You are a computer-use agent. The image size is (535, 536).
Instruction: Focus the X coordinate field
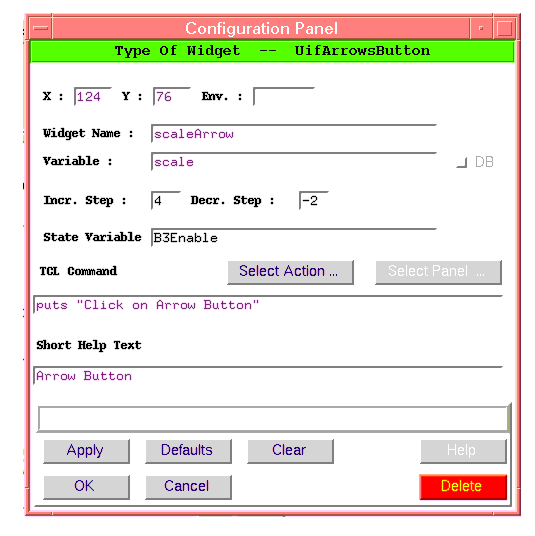[x=93, y=96]
